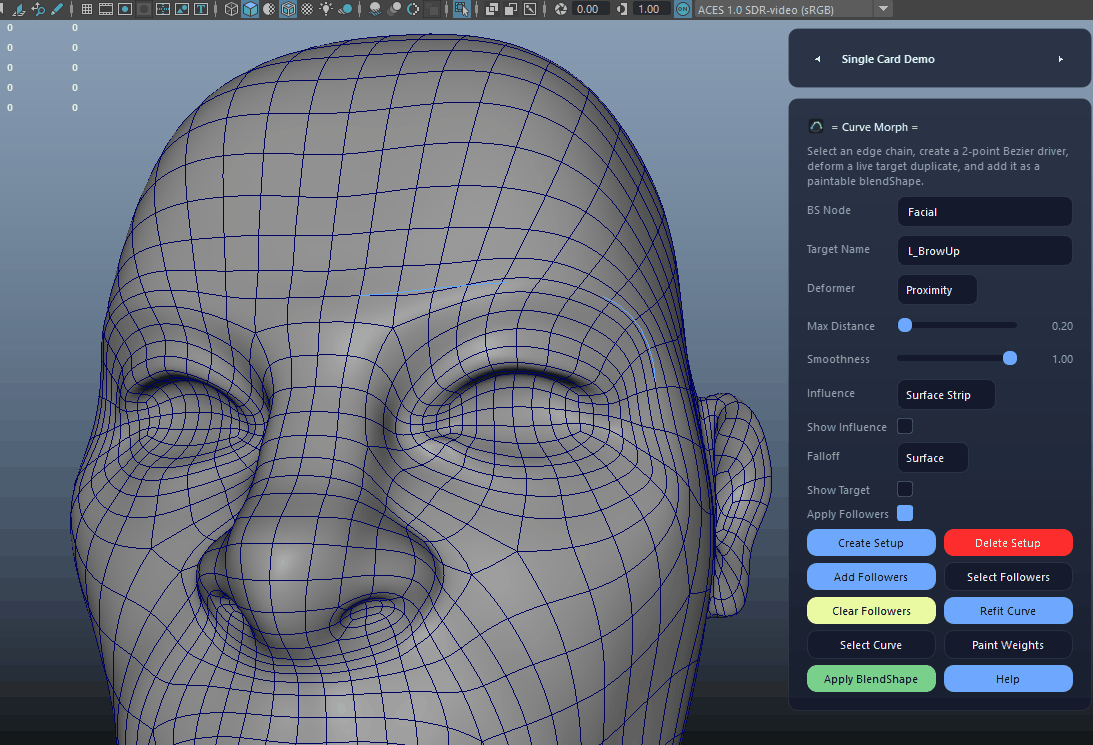Toggle the view transform ON button
The image size is (1093, 745).
[x=682, y=9]
